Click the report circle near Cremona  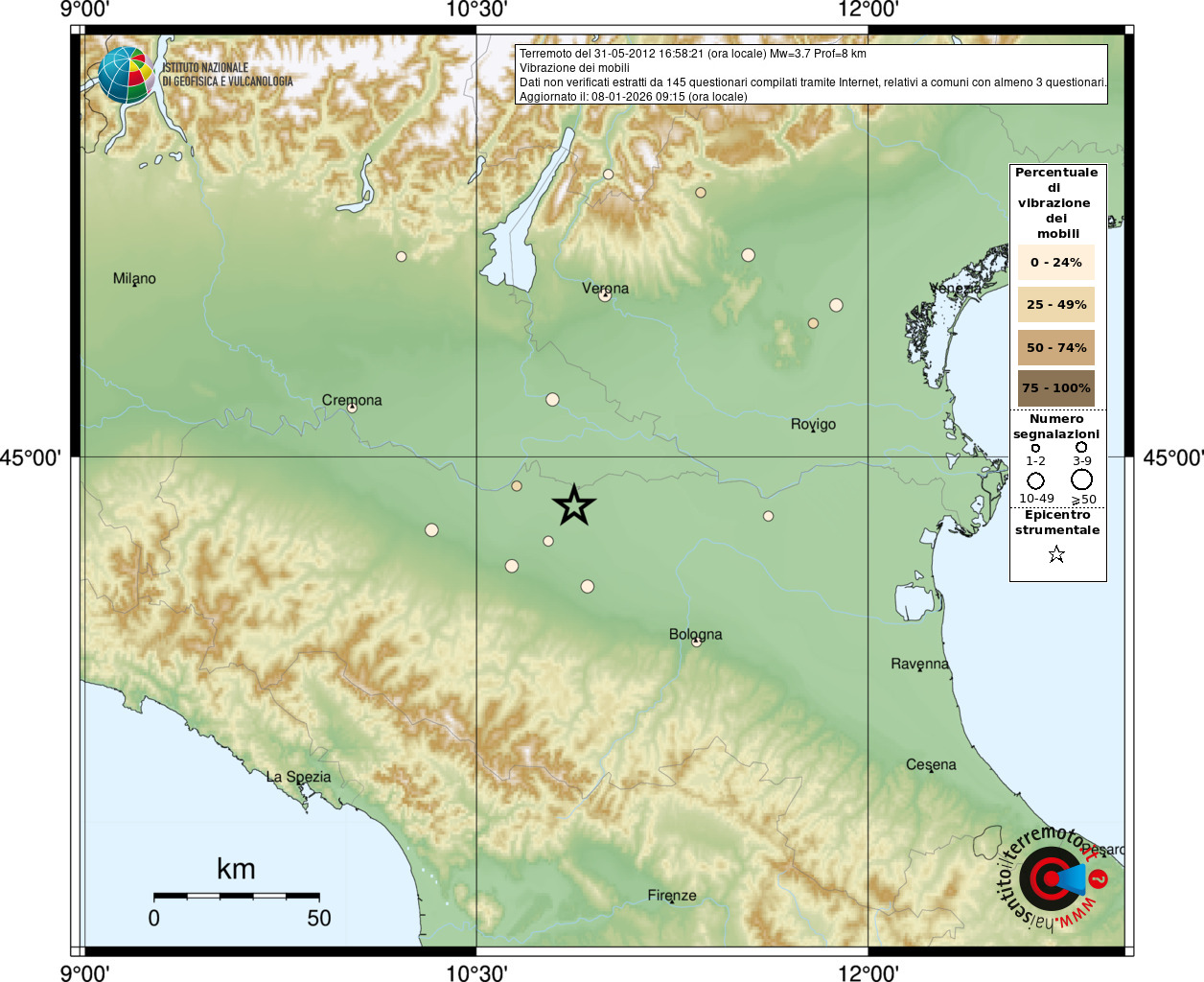(x=352, y=408)
